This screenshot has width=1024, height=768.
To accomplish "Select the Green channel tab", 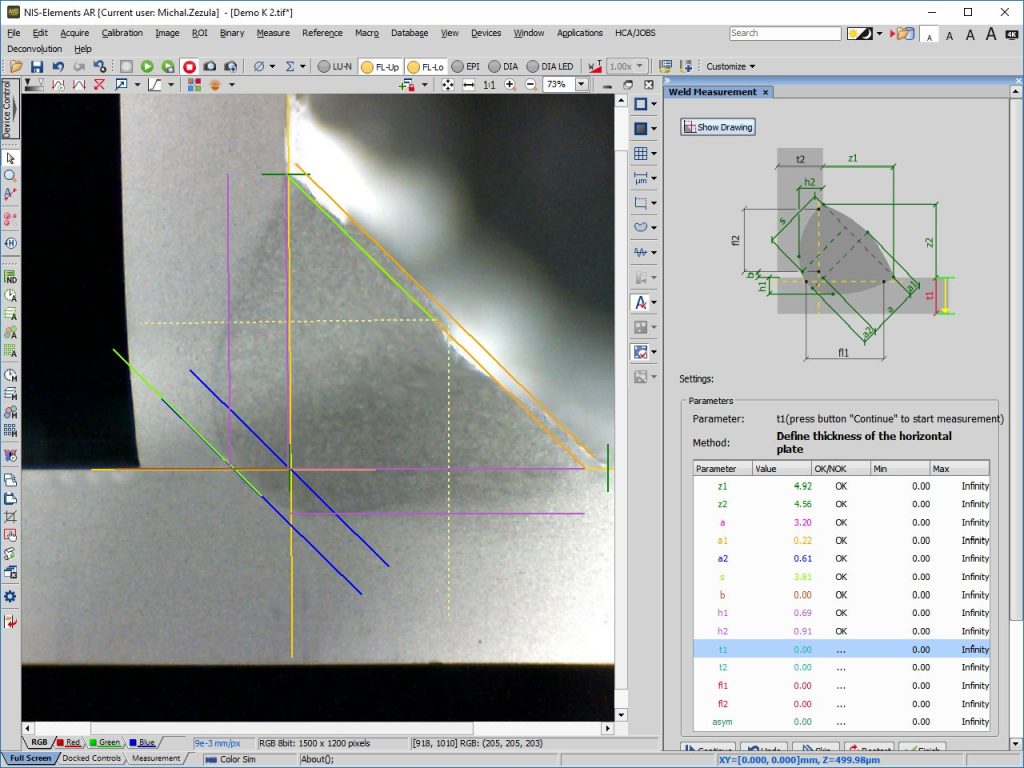I will pyautogui.click(x=105, y=743).
